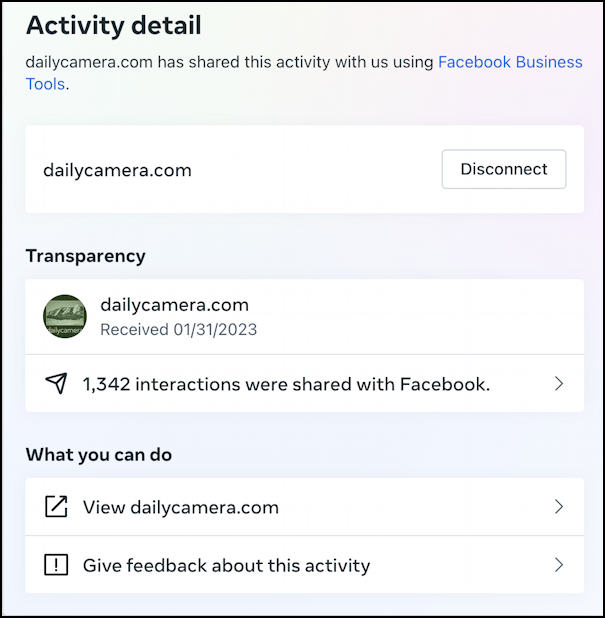Click the external link icon beside View dailycamera.com
This screenshot has height=618, width=605.
pyautogui.click(x=56, y=506)
